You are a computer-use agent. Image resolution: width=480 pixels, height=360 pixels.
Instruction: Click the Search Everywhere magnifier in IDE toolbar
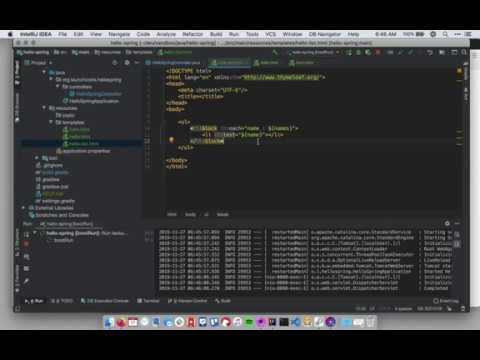pos(464,52)
